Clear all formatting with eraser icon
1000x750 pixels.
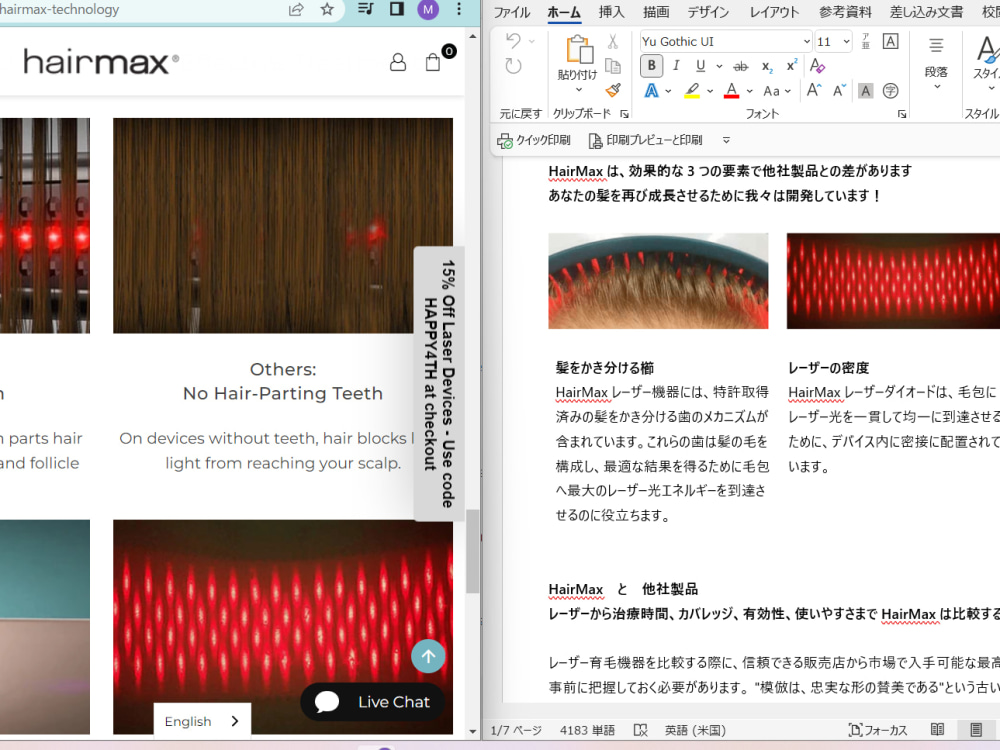(817, 66)
